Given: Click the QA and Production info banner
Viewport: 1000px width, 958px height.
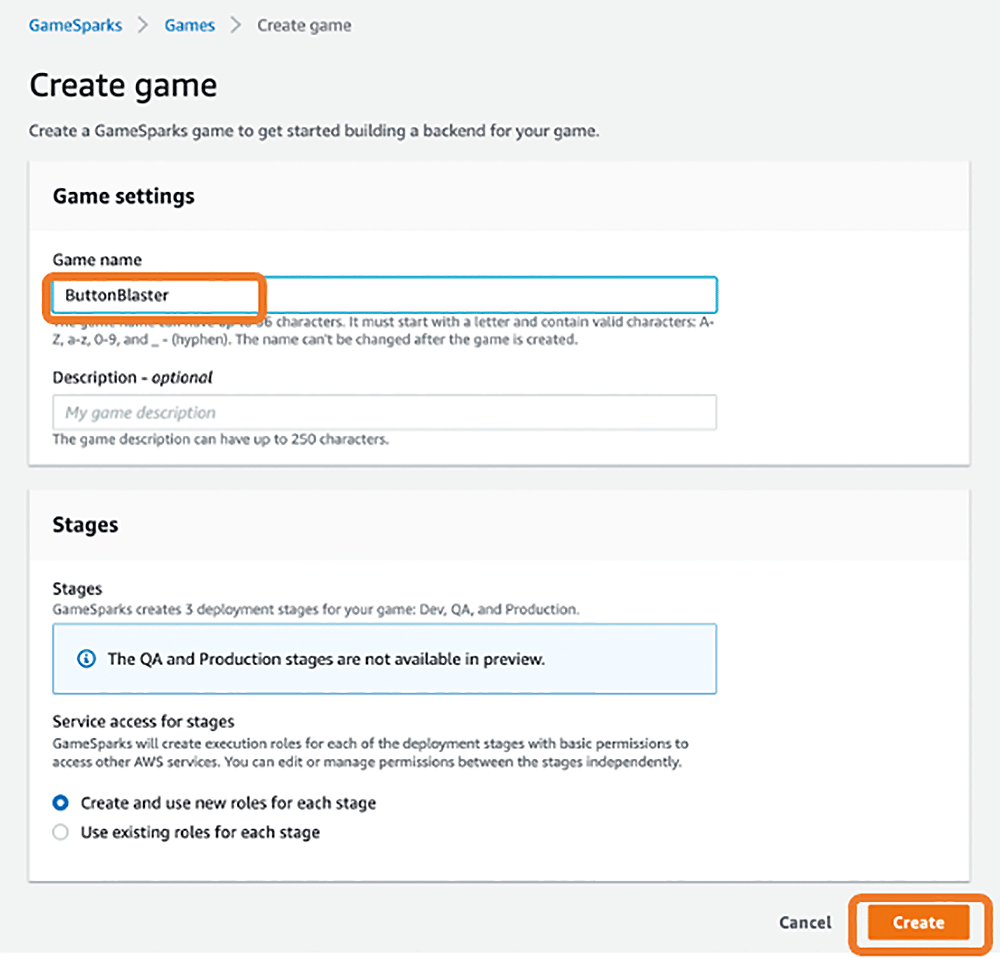Looking at the screenshot, I should [x=384, y=658].
